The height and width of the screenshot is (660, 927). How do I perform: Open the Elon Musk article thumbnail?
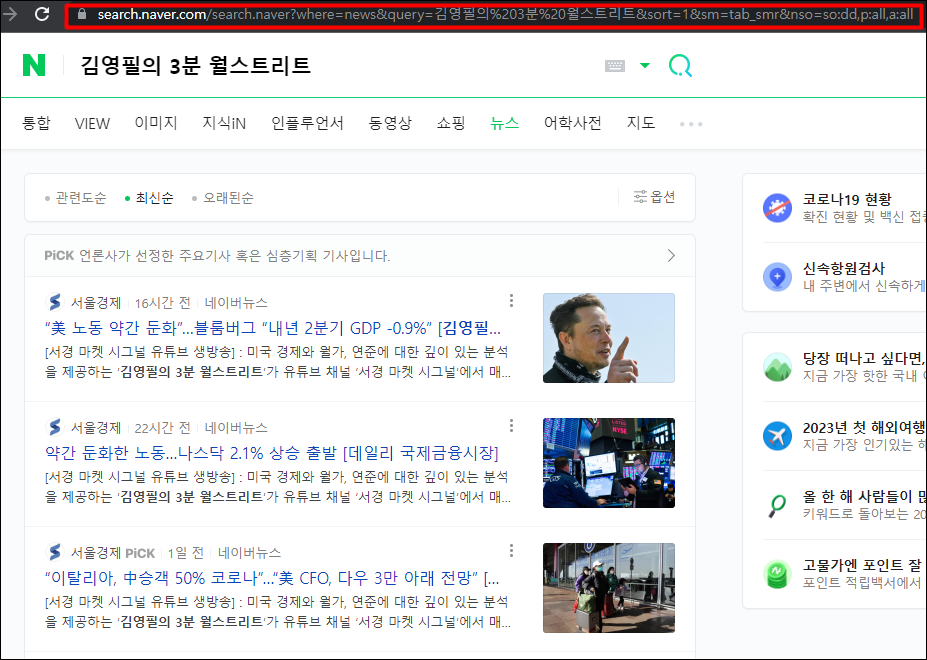point(609,338)
